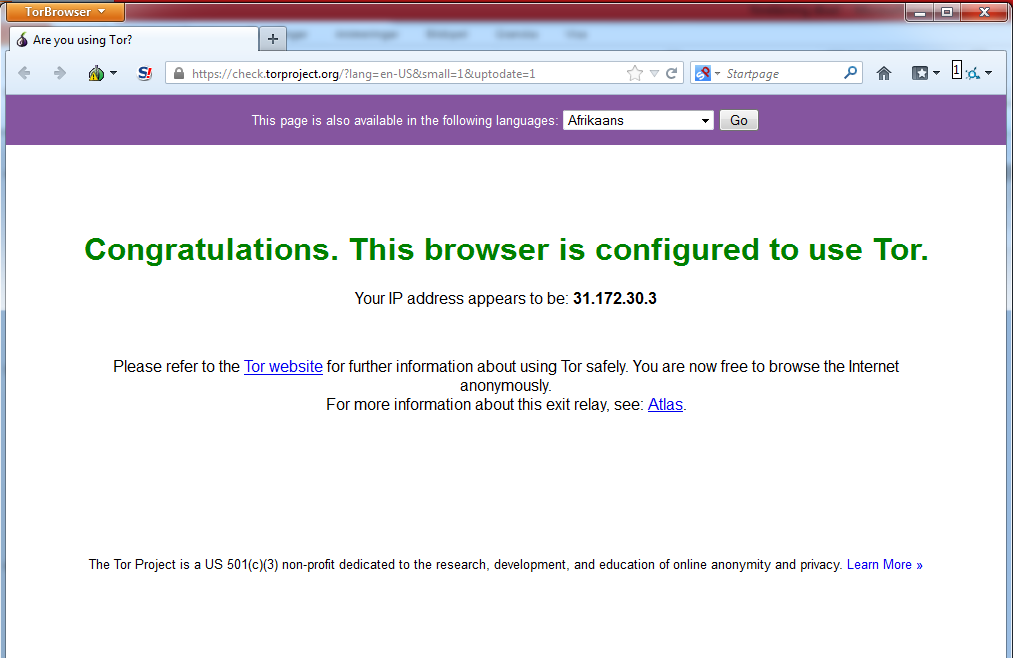Go forward with the forward arrow
The height and width of the screenshot is (658, 1013).
pyautogui.click(x=59, y=73)
